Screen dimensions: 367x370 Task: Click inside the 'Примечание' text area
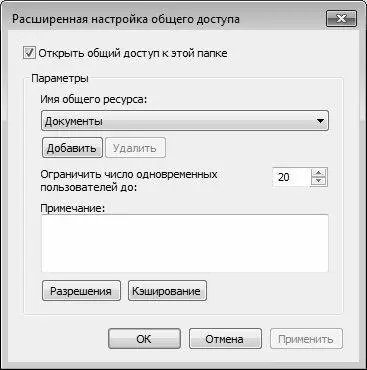click(185, 243)
